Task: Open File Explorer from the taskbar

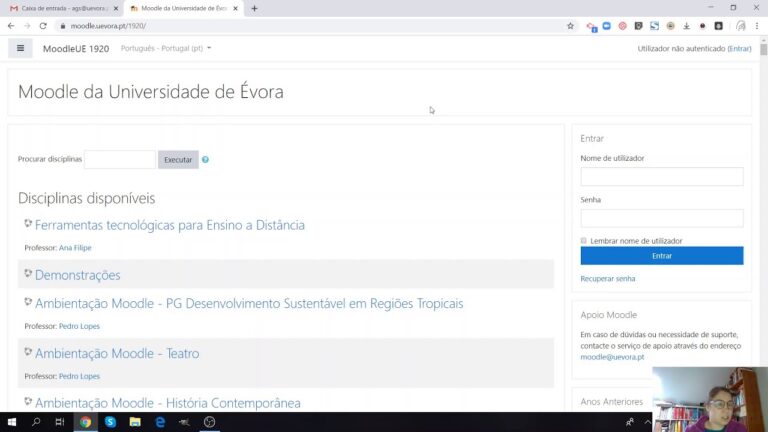Action: click(x=135, y=422)
